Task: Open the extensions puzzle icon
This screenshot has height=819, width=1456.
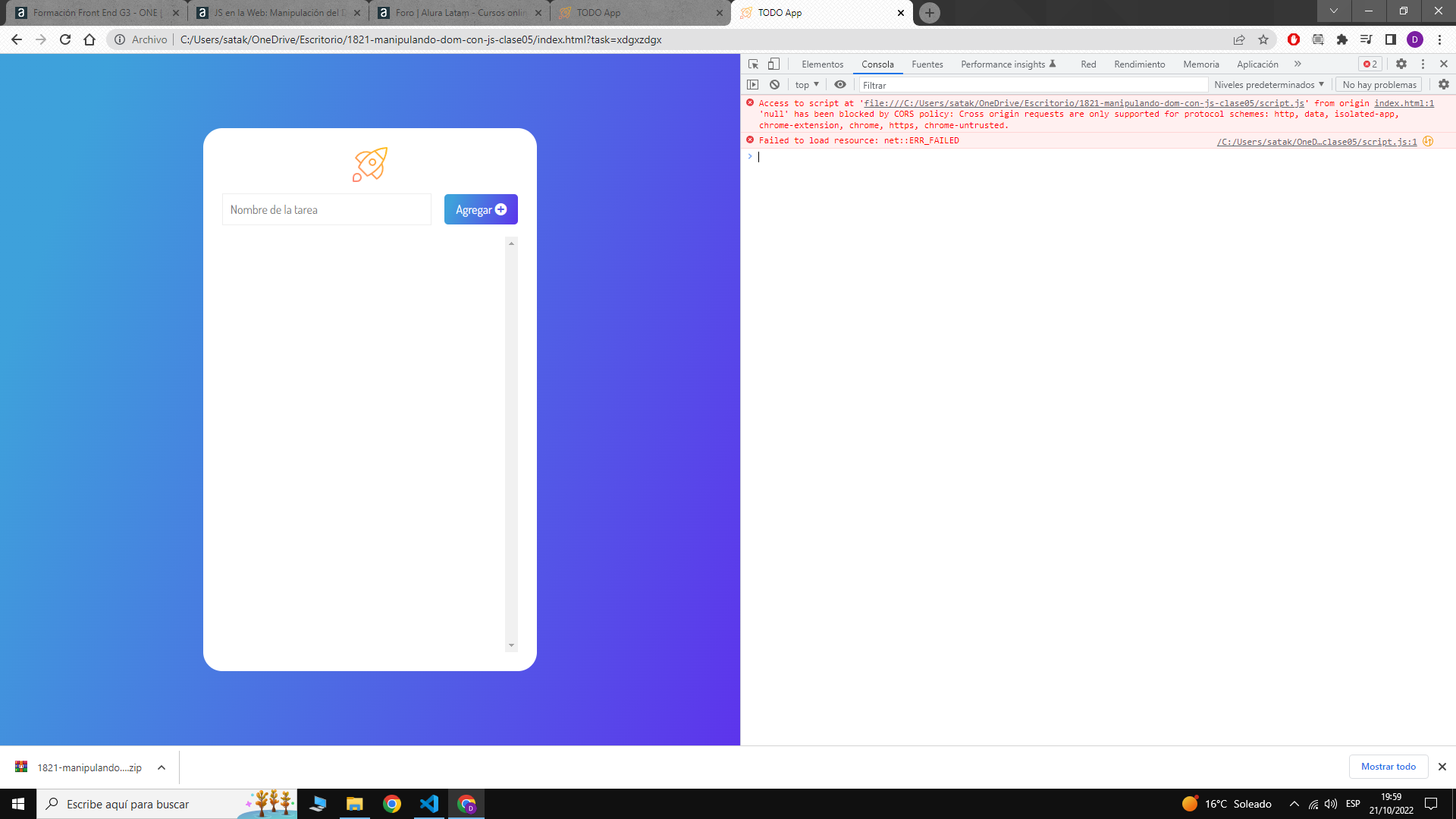Action: 1342,39
